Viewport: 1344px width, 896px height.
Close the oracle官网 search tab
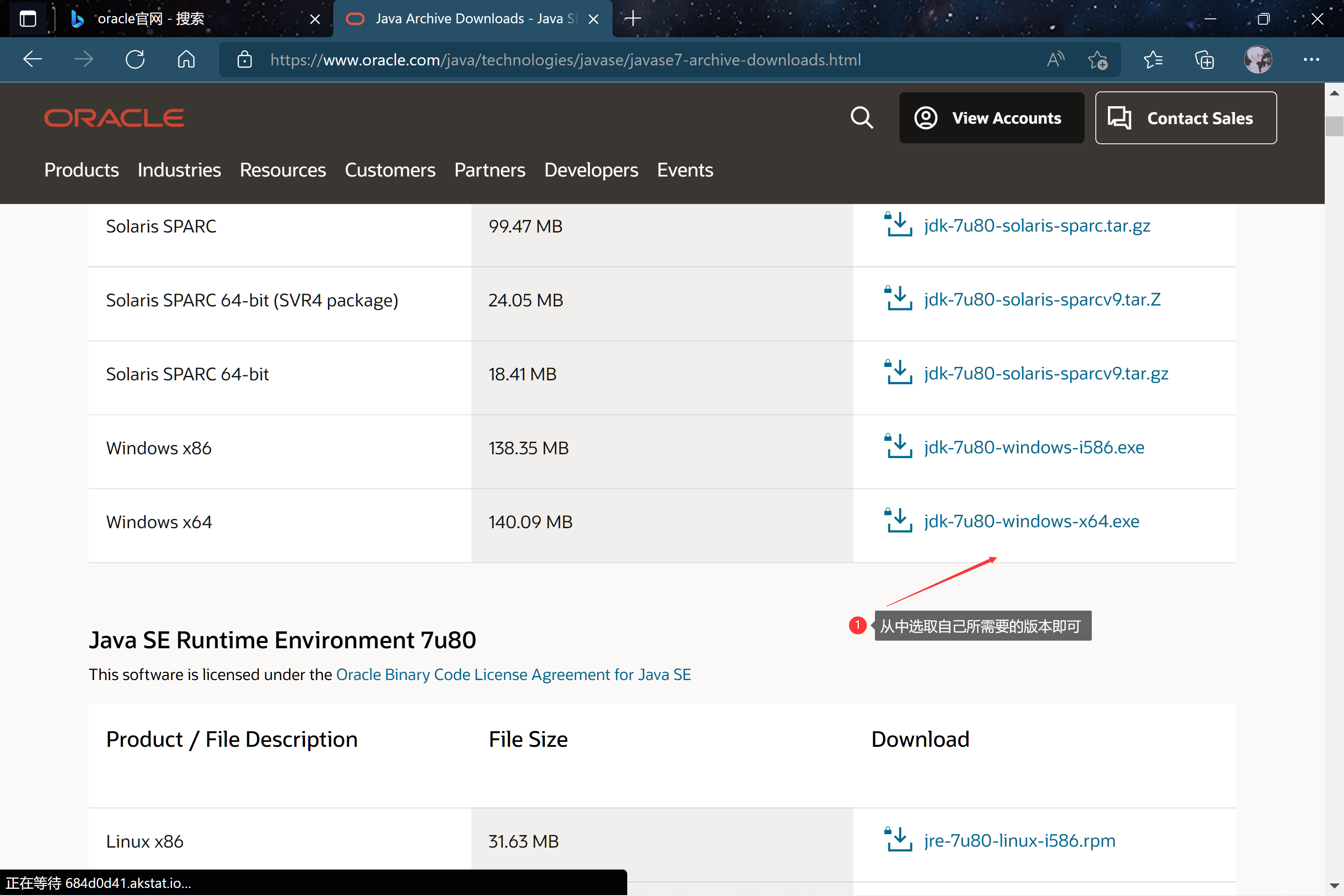coord(315,19)
